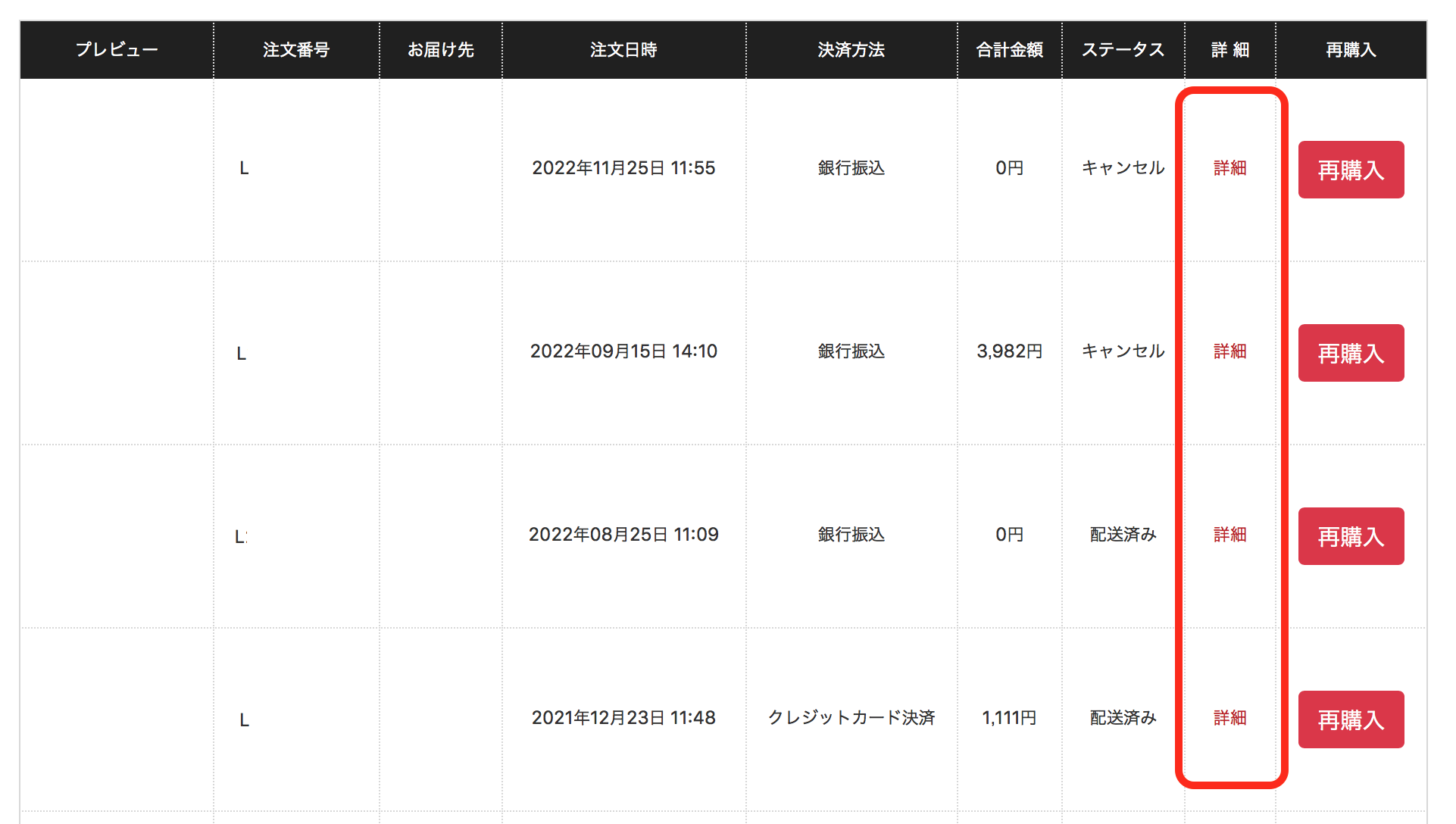Click the お届け先 column header
1456x824 pixels.
pos(441,50)
